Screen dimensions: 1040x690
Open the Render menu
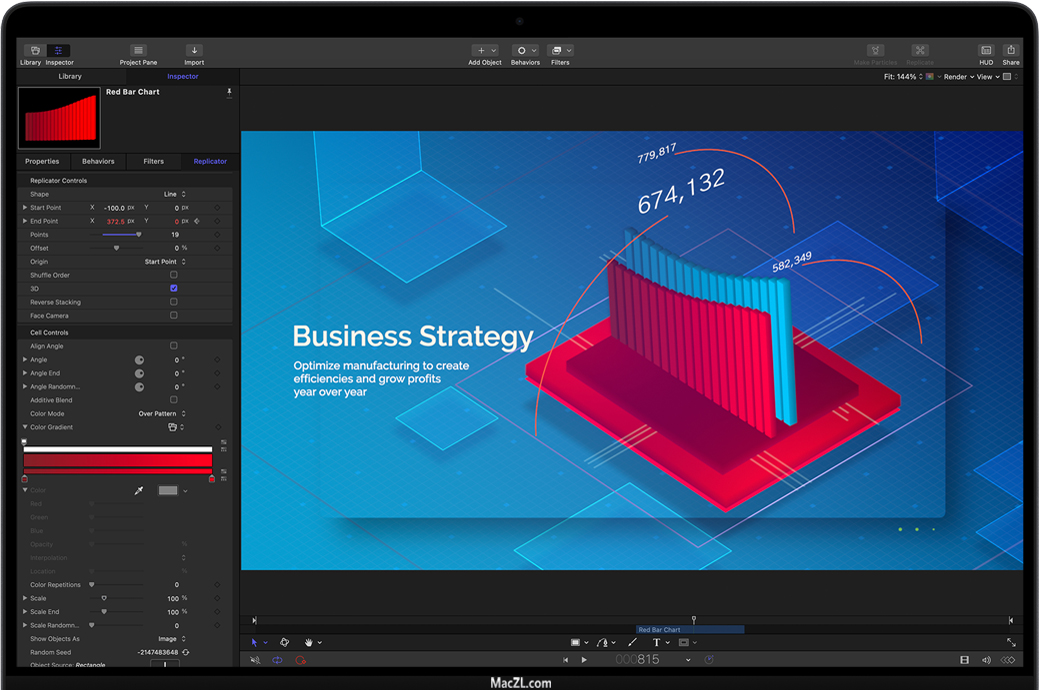click(957, 77)
